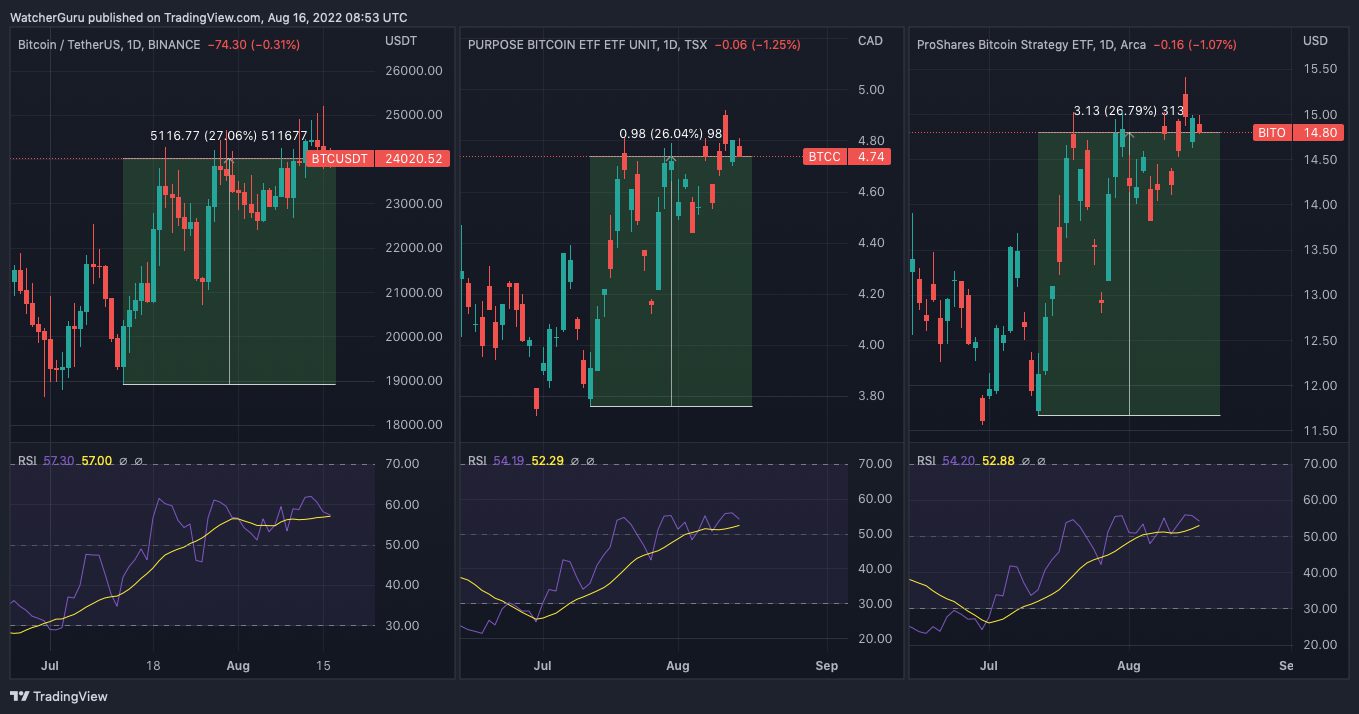Click the 5116.77 (27.06%) measurement label

click(x=229, y=135)
